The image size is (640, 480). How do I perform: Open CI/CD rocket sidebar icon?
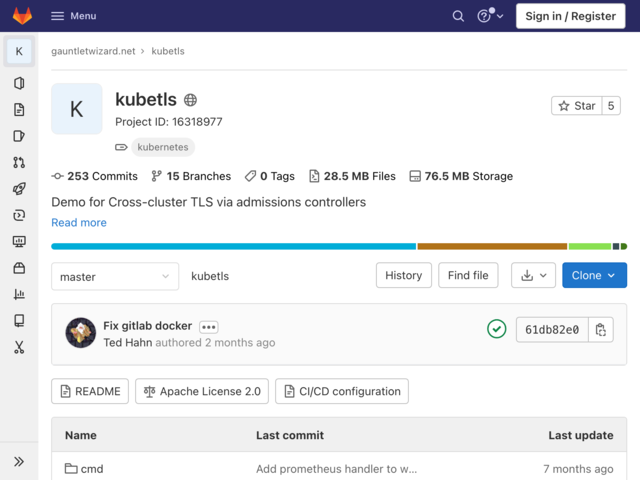(x=19, y=189)
